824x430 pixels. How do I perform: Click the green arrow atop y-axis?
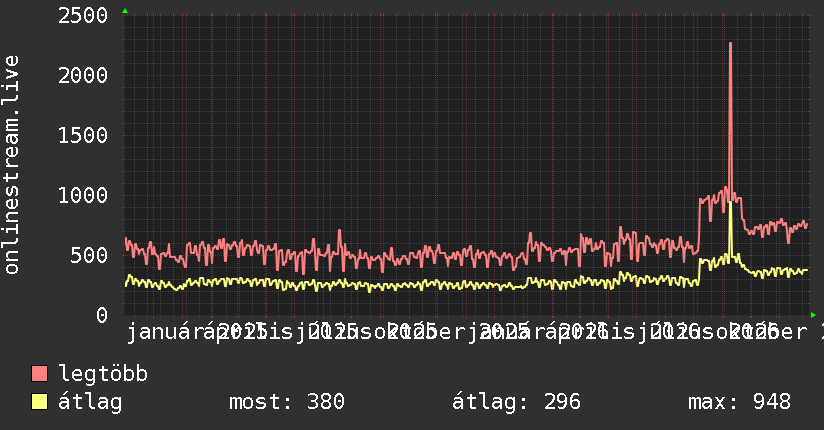click(x=125, y=11)
